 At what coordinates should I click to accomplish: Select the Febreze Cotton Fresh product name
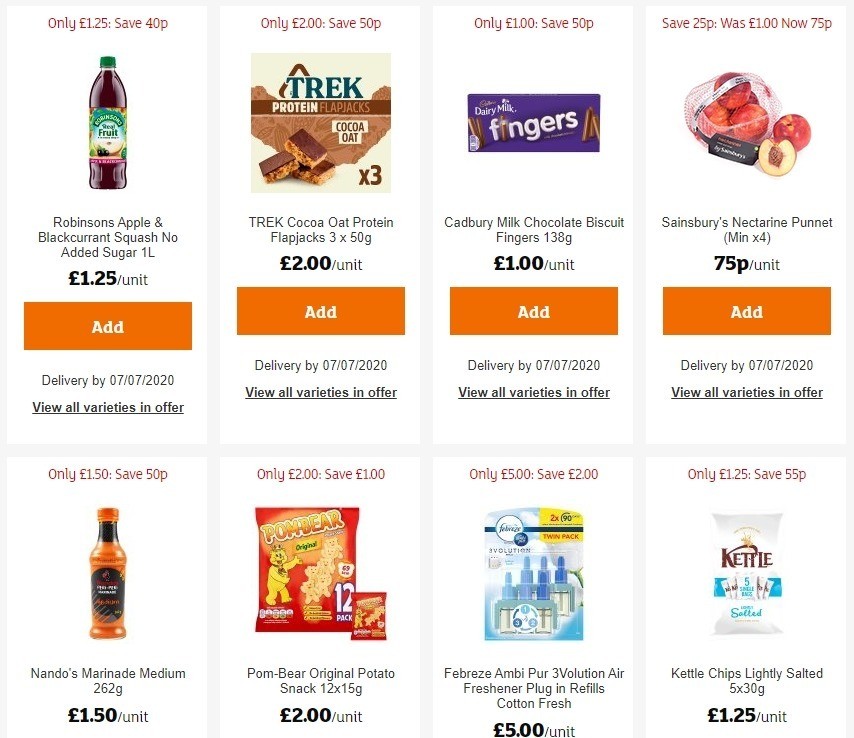coord(533,688)
